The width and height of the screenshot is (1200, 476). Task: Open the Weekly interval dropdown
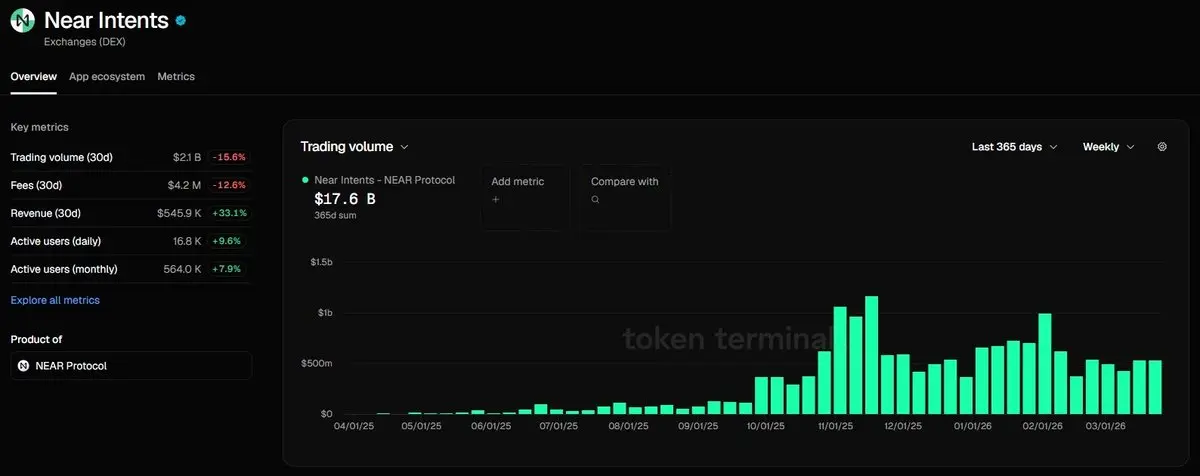click(x=1109, y=147)
